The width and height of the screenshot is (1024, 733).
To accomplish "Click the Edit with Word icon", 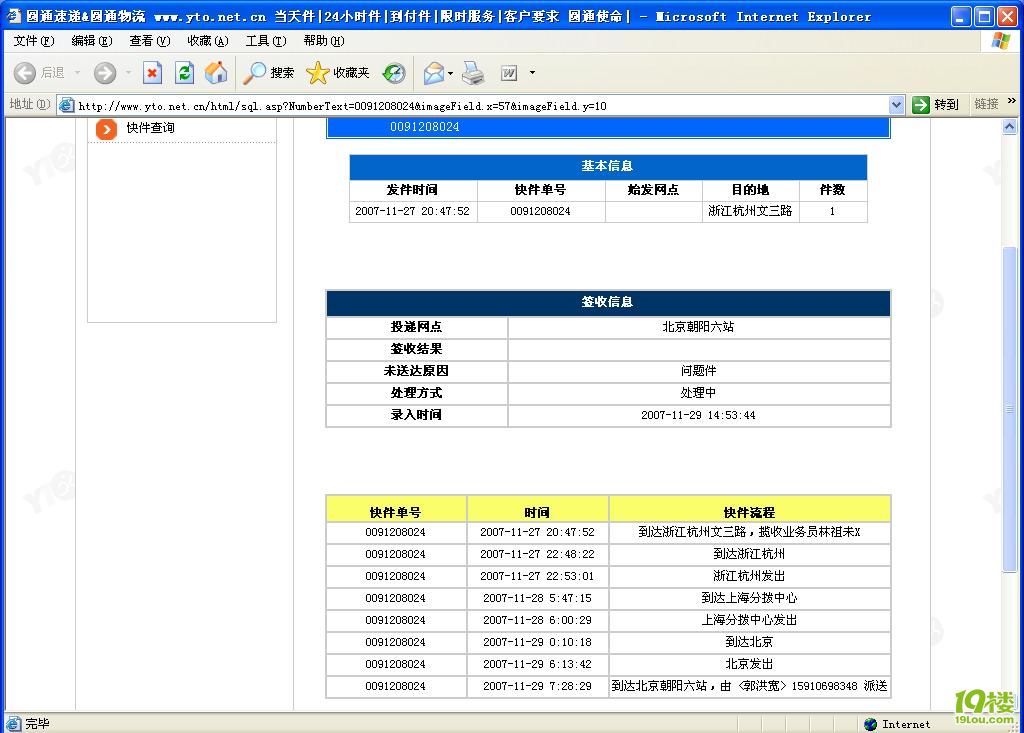I will [509, 73].
